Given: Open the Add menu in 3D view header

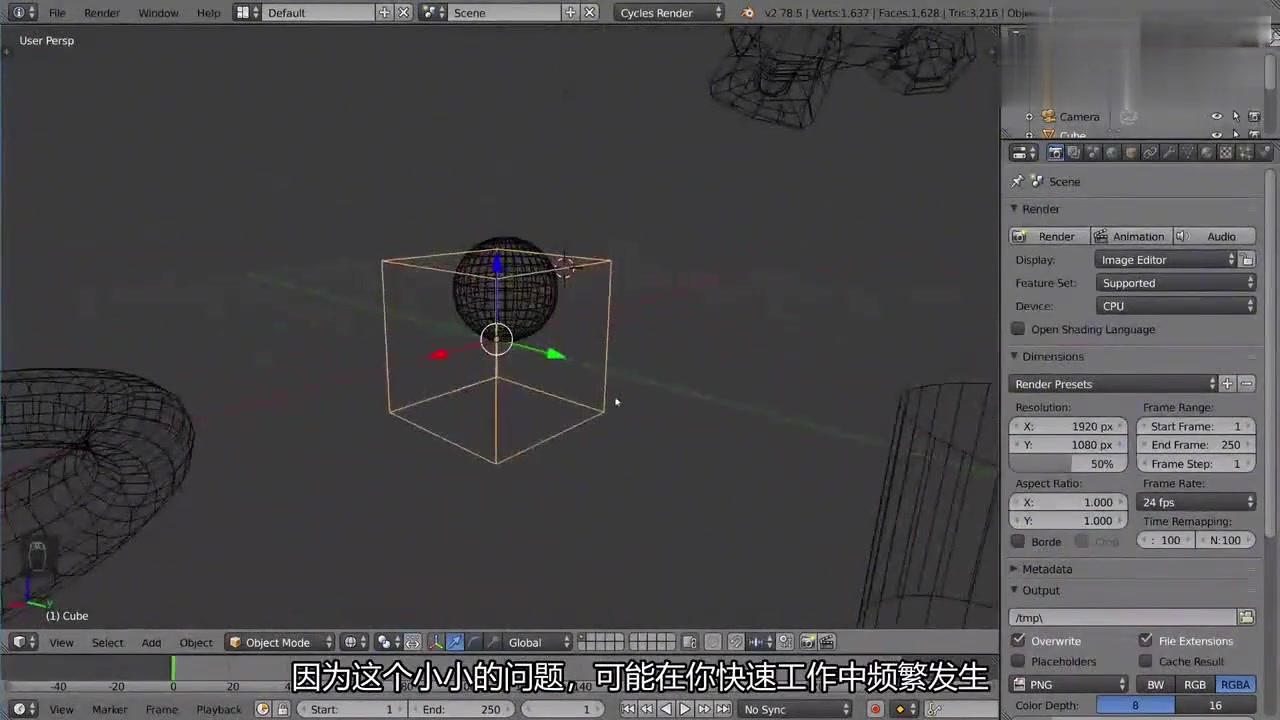Looking at the screenshot, I should 151,642.
